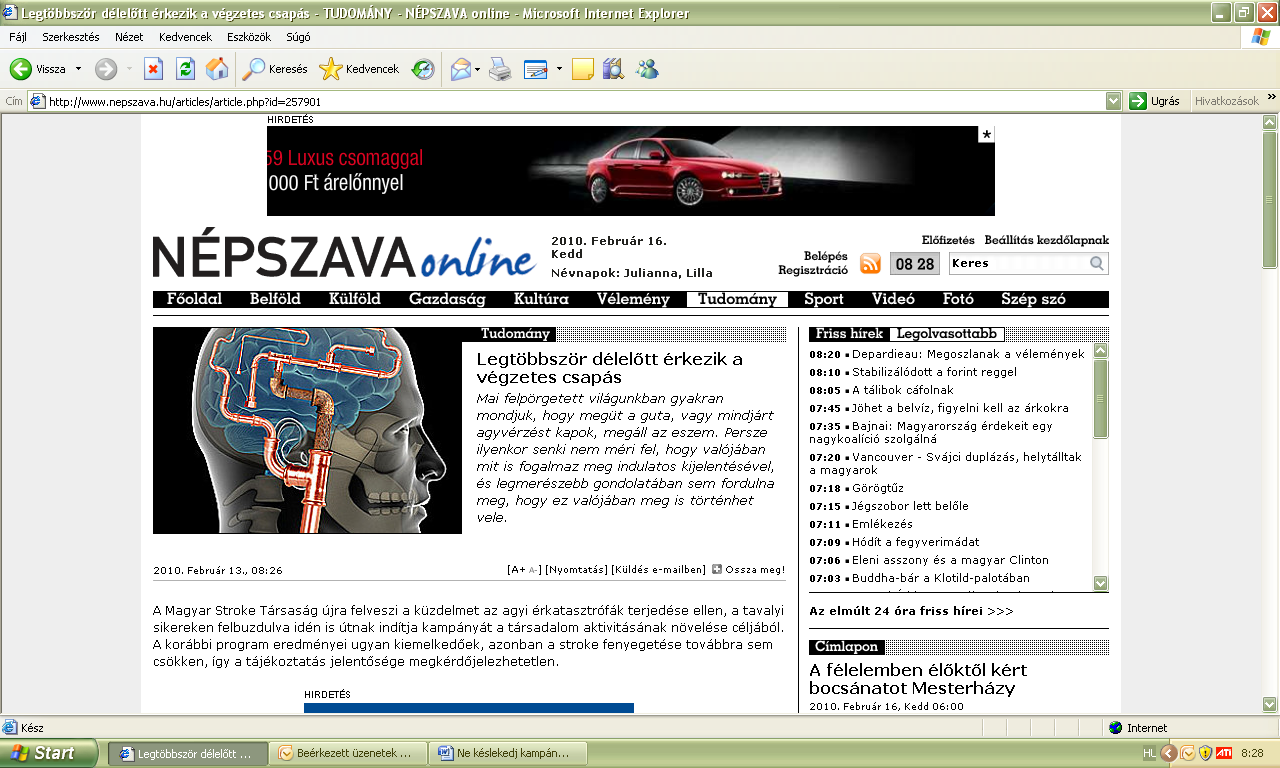The width and height of the screenshot is (1280, 768).
Task: Click the yellow note Discuss icon
Action: pyautogui.click(x=583, y=69)
